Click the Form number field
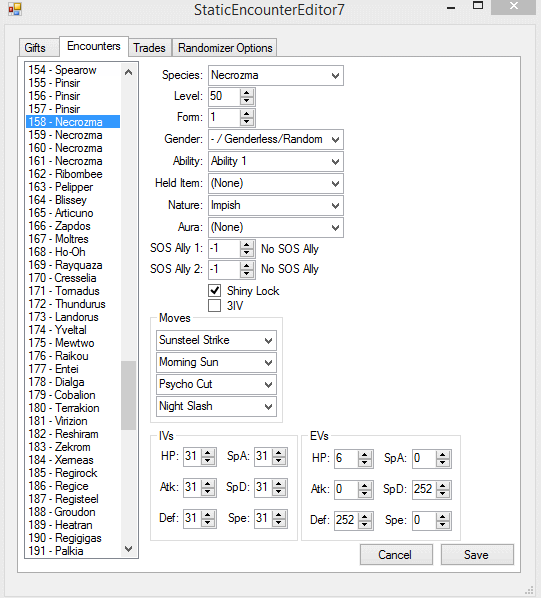The width and height of the screenshot is (541, 598). pyautogui.click(x=225, y=117)
